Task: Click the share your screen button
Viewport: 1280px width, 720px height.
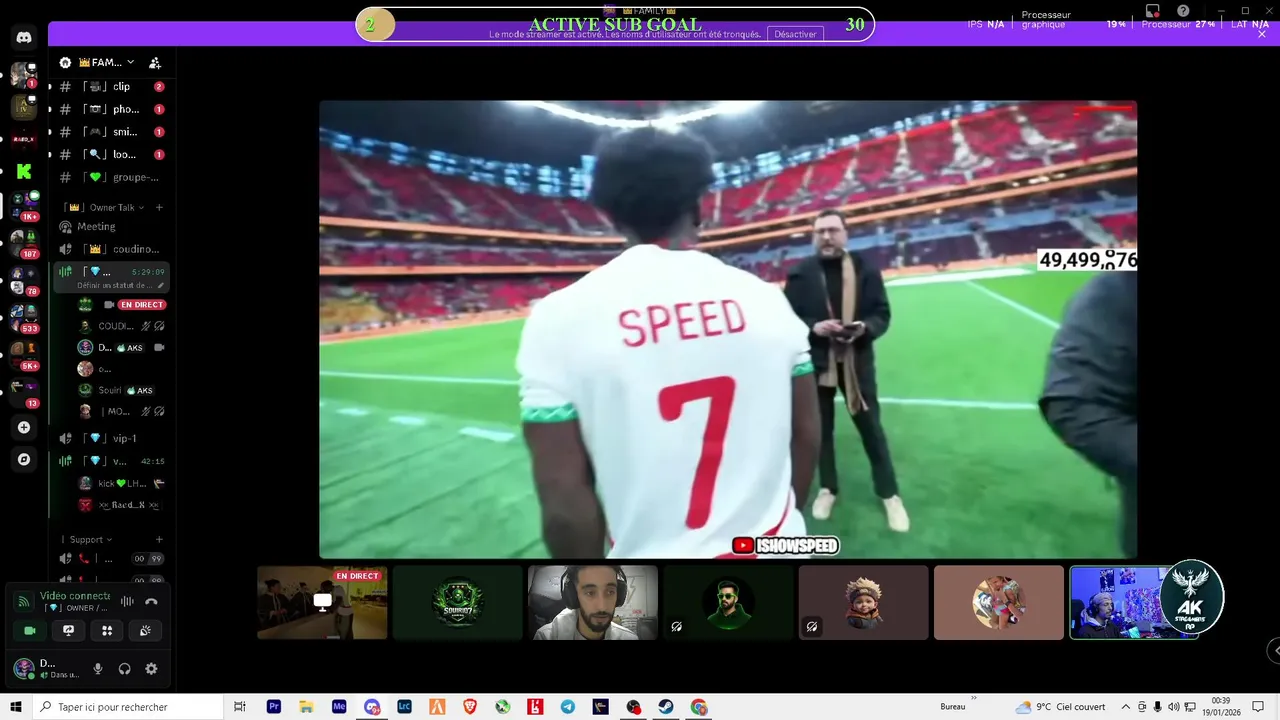Action: 69,630
